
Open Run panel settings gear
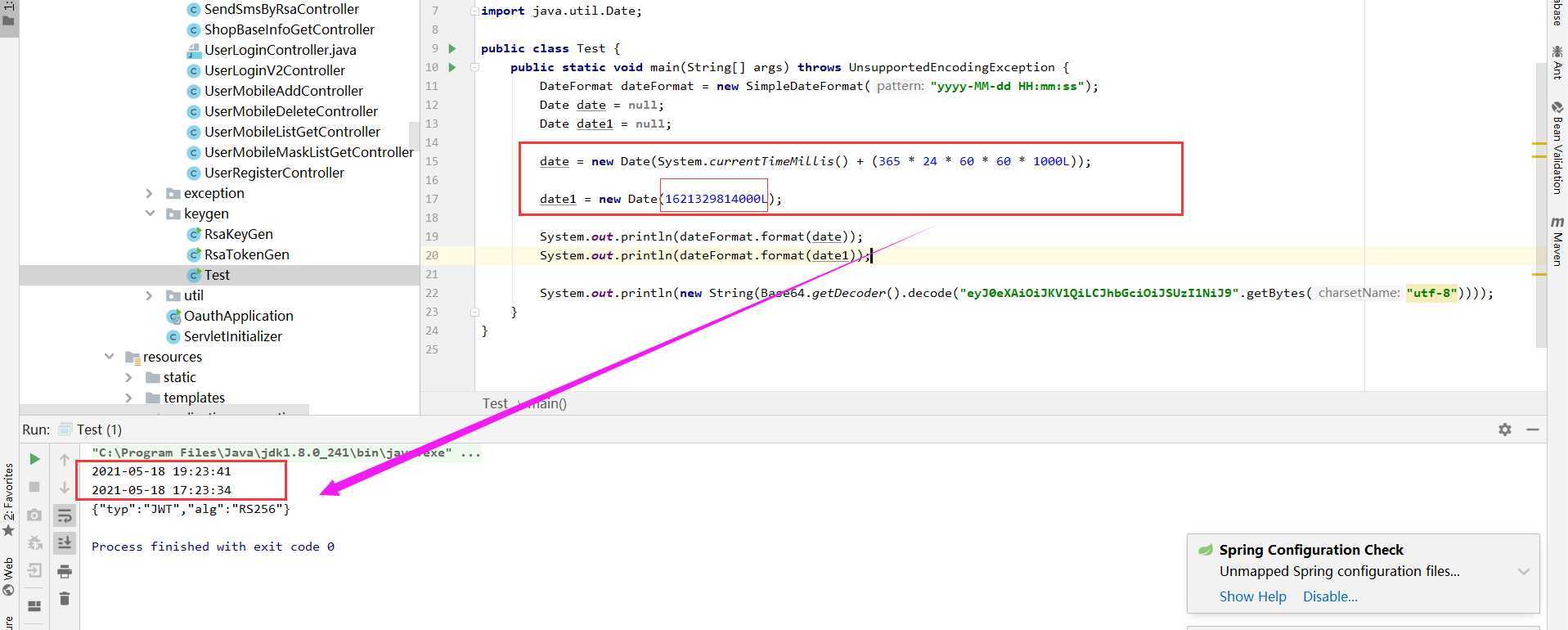click(1505, 430)
